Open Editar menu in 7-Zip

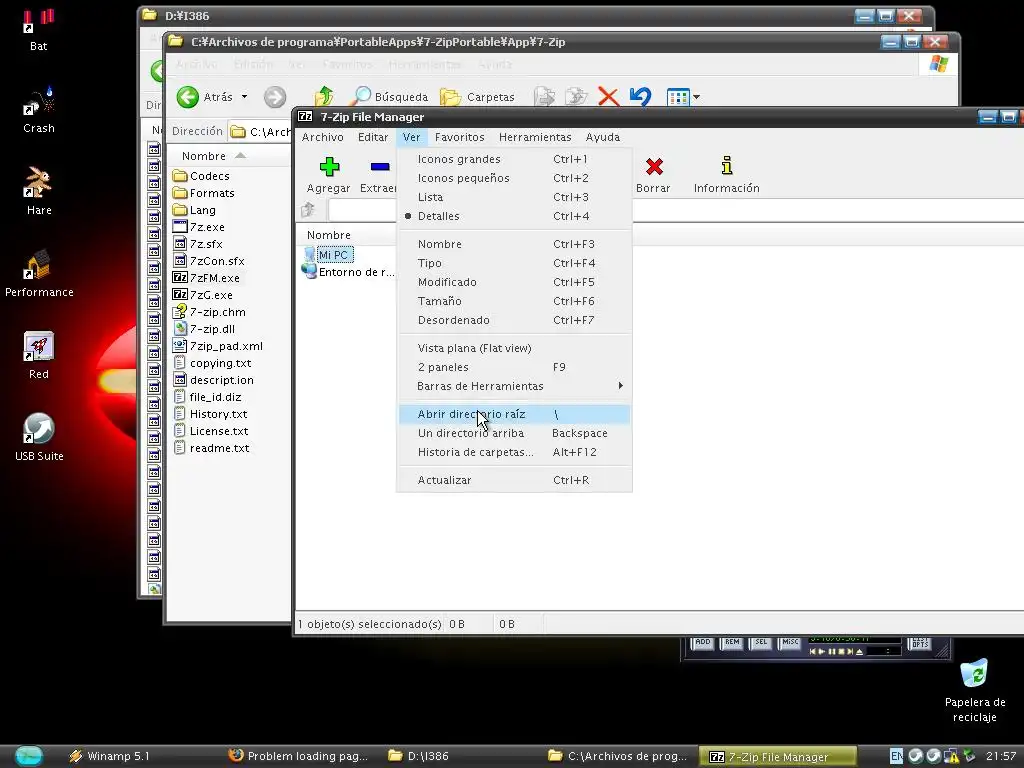[x=373, y=137]
